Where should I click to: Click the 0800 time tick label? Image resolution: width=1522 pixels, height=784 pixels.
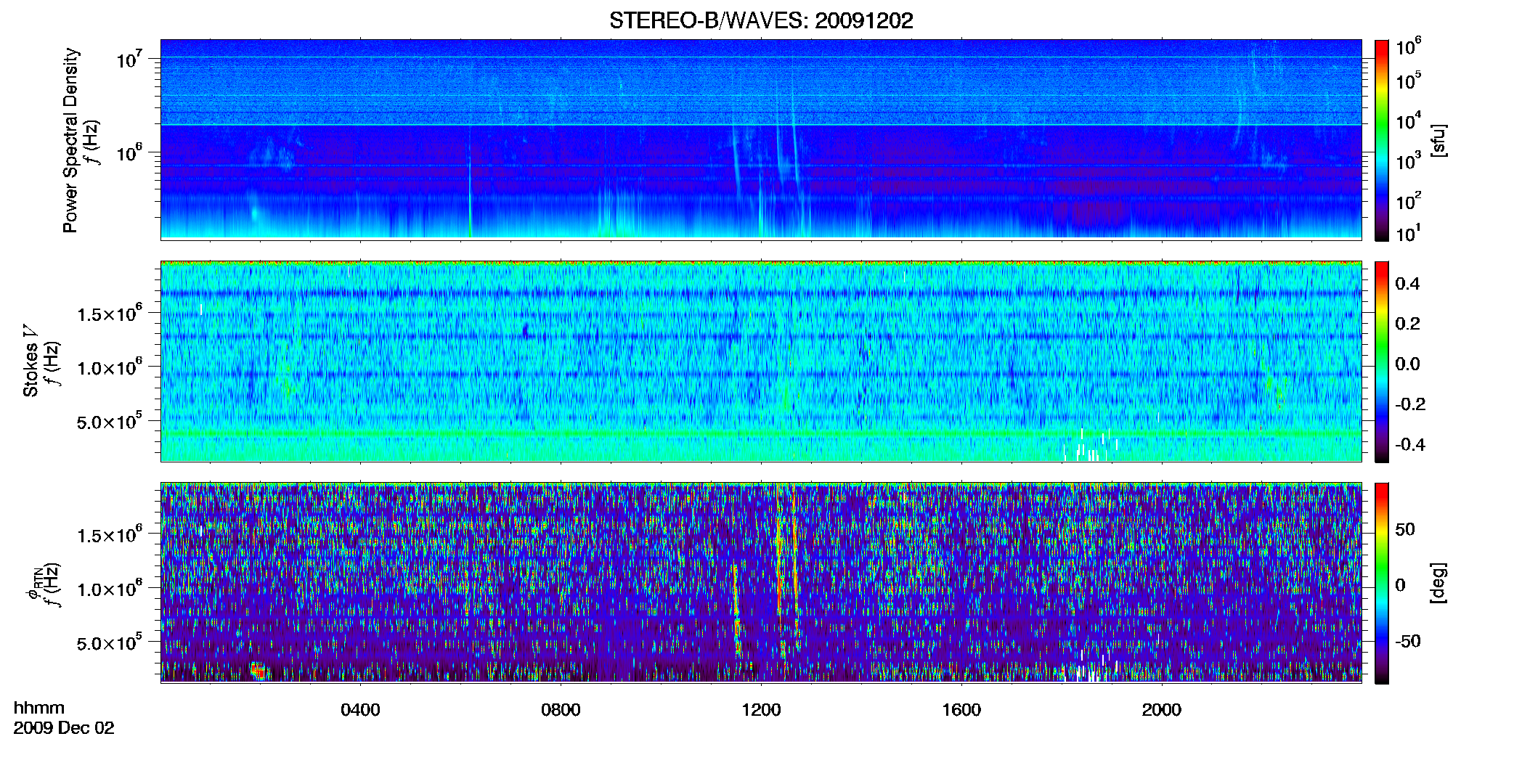pos(561,710)
